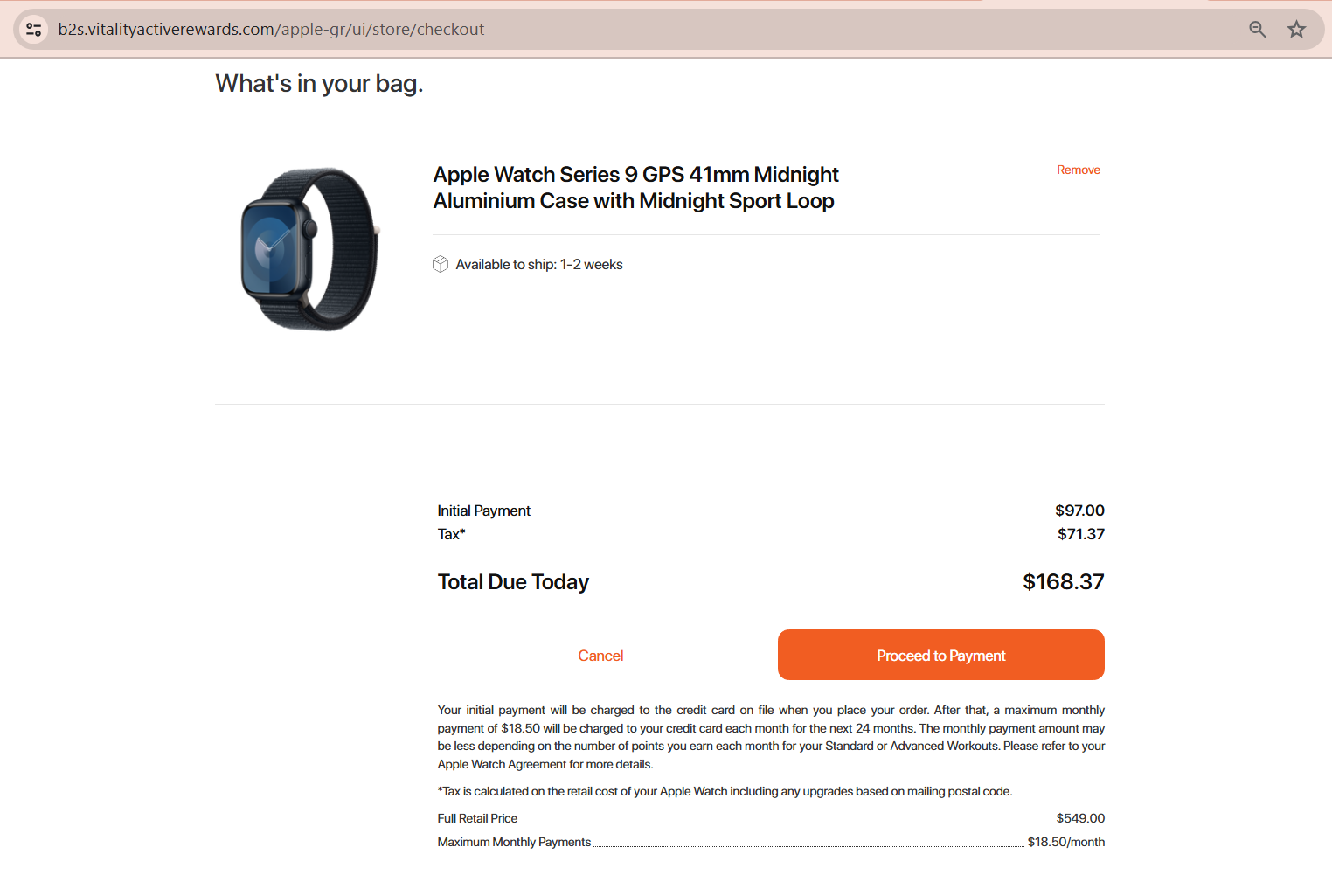Image resolution: width=1332 pixels, height=896 pixels.
Task: Click the $71.37 tax amount
Action: point(1080,534)
